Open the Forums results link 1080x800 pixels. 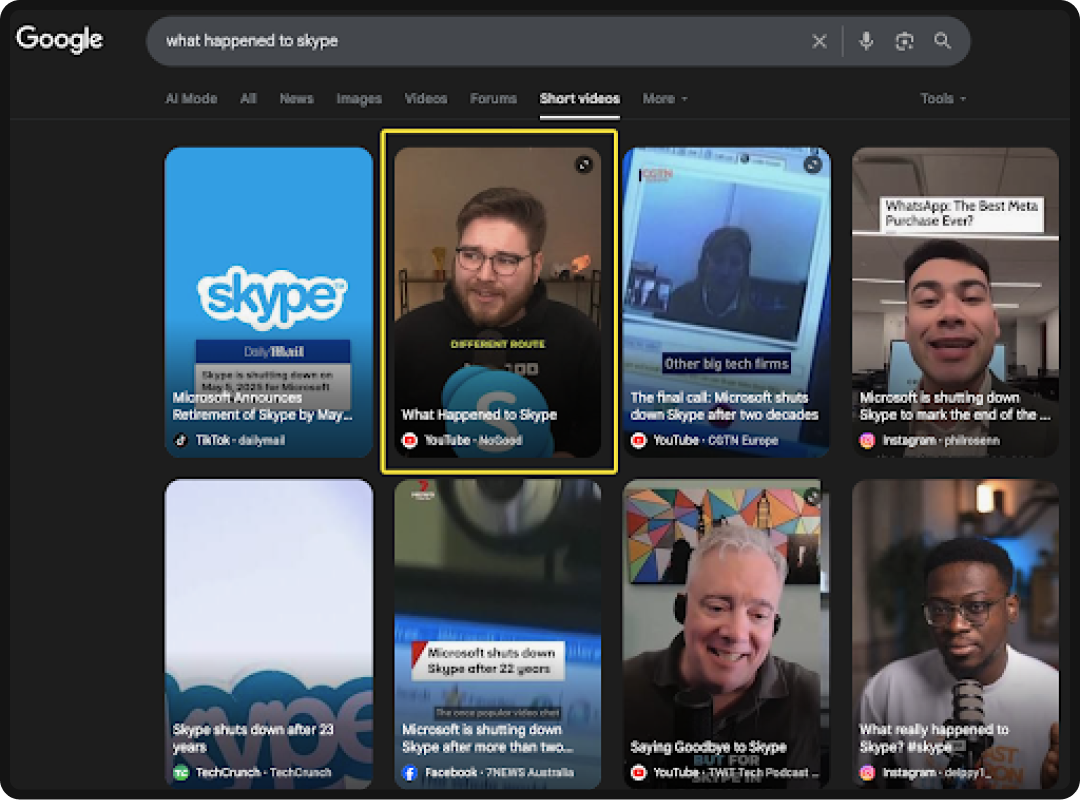[493, 99]
